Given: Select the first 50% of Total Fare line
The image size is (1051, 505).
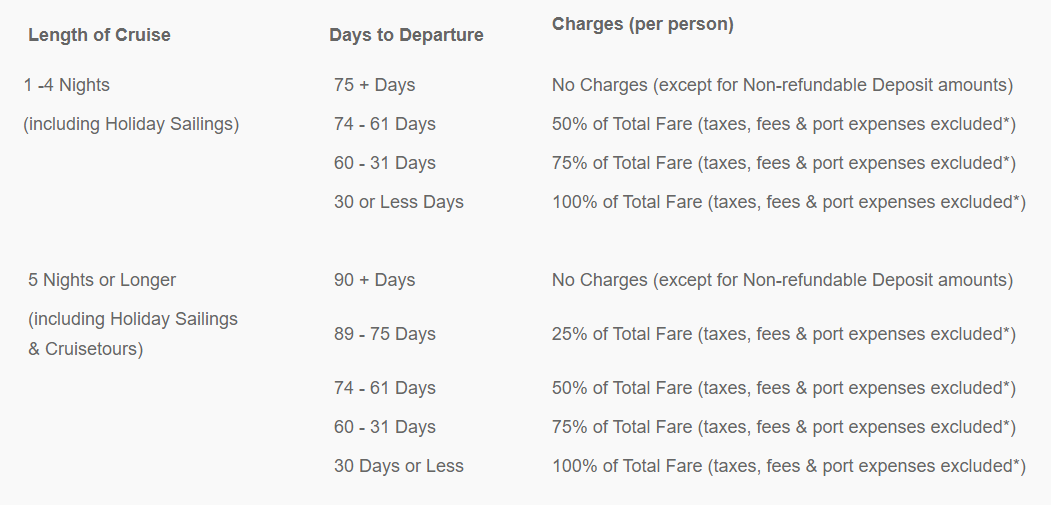Looking at the screenshot, I should [784, 124].
